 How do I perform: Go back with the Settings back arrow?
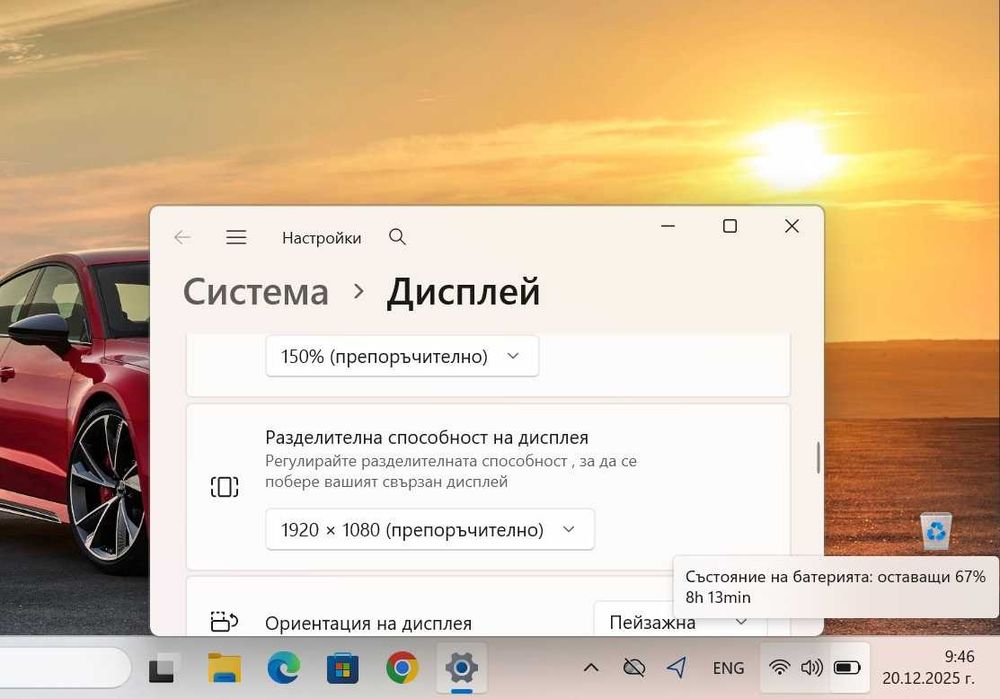point(182,237)
